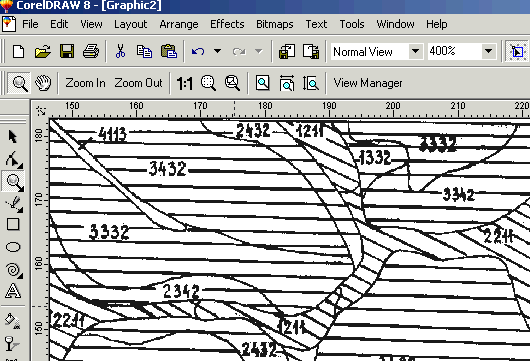530x361 pixels.
Task: Select the Pick tool arrow
Action: click(x=13, y=137)
